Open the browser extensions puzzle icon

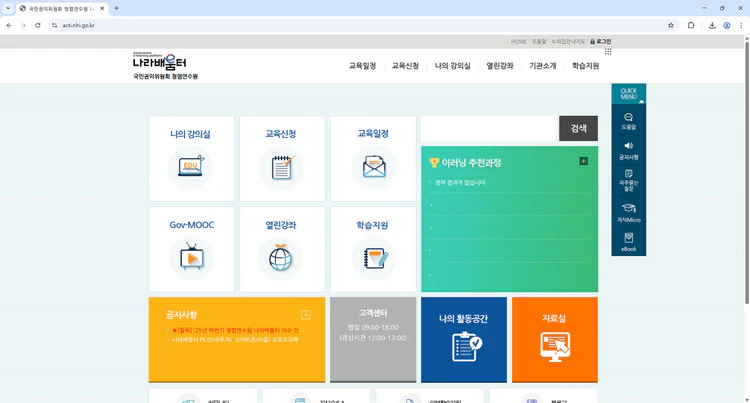pyautogui.click(x=691, y=25)
